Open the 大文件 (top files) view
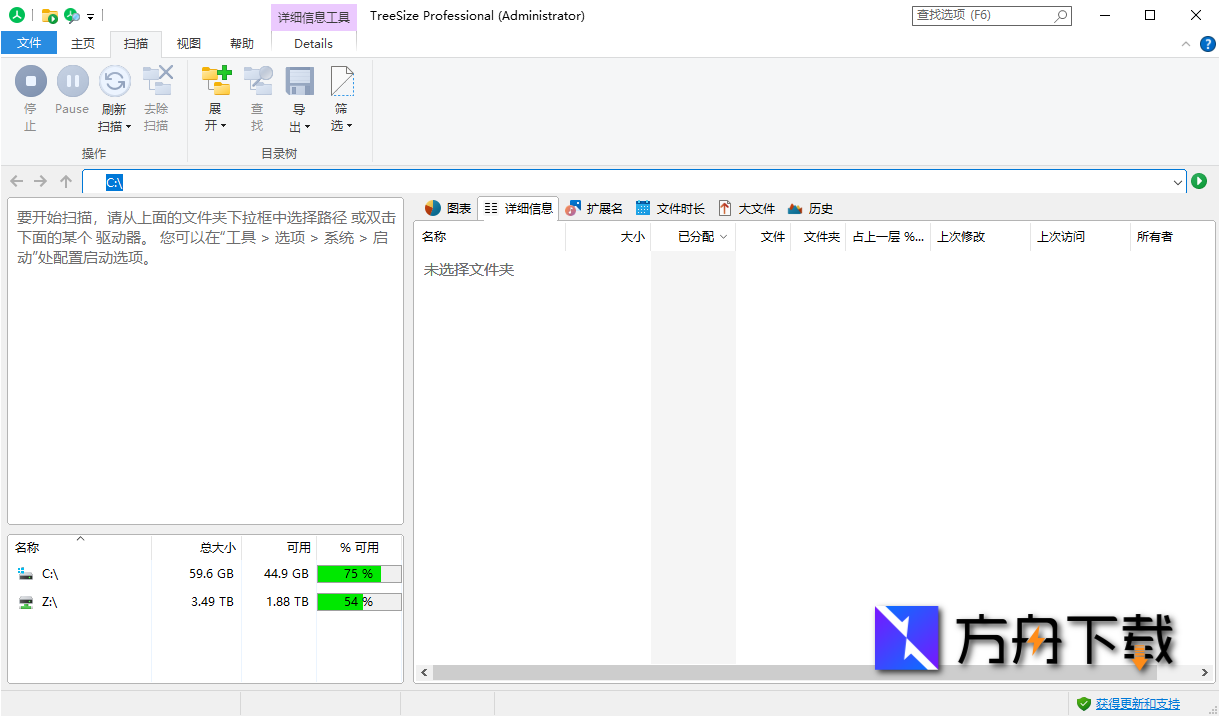The height and width of the screenshot is (717, 1220). [747, 208]
